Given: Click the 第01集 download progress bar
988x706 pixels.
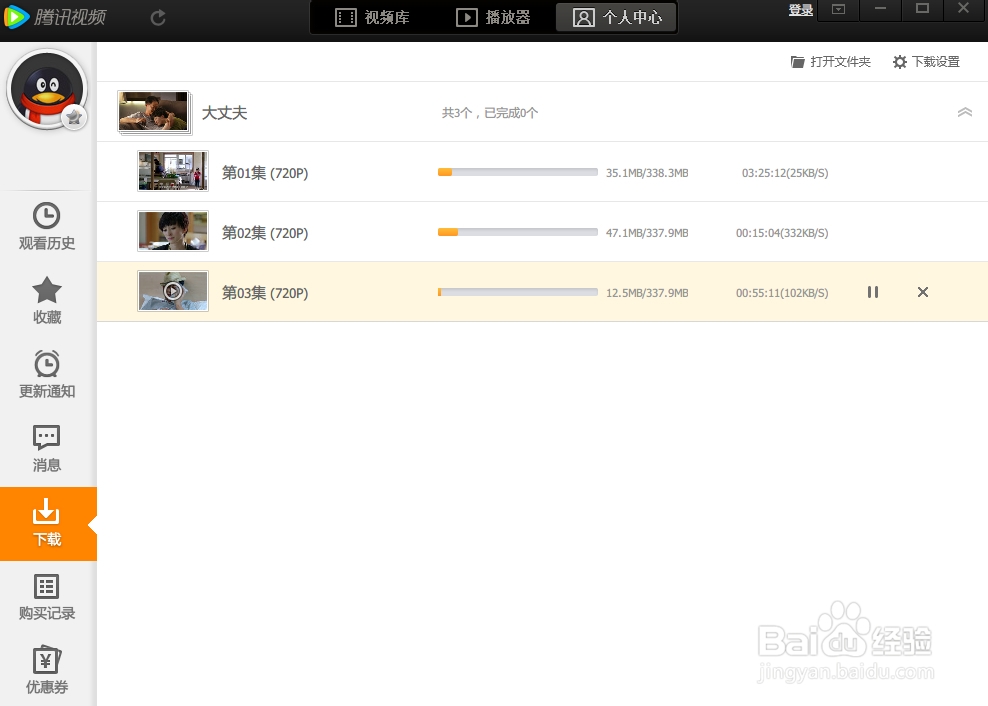Looking at the screenshot, I should coord(518,172).
